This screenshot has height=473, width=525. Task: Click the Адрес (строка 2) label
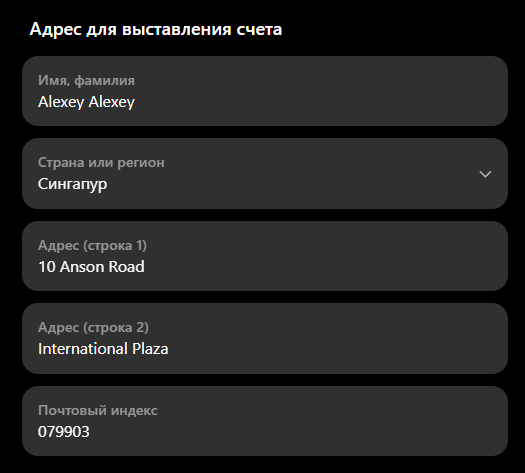point(93,328)
